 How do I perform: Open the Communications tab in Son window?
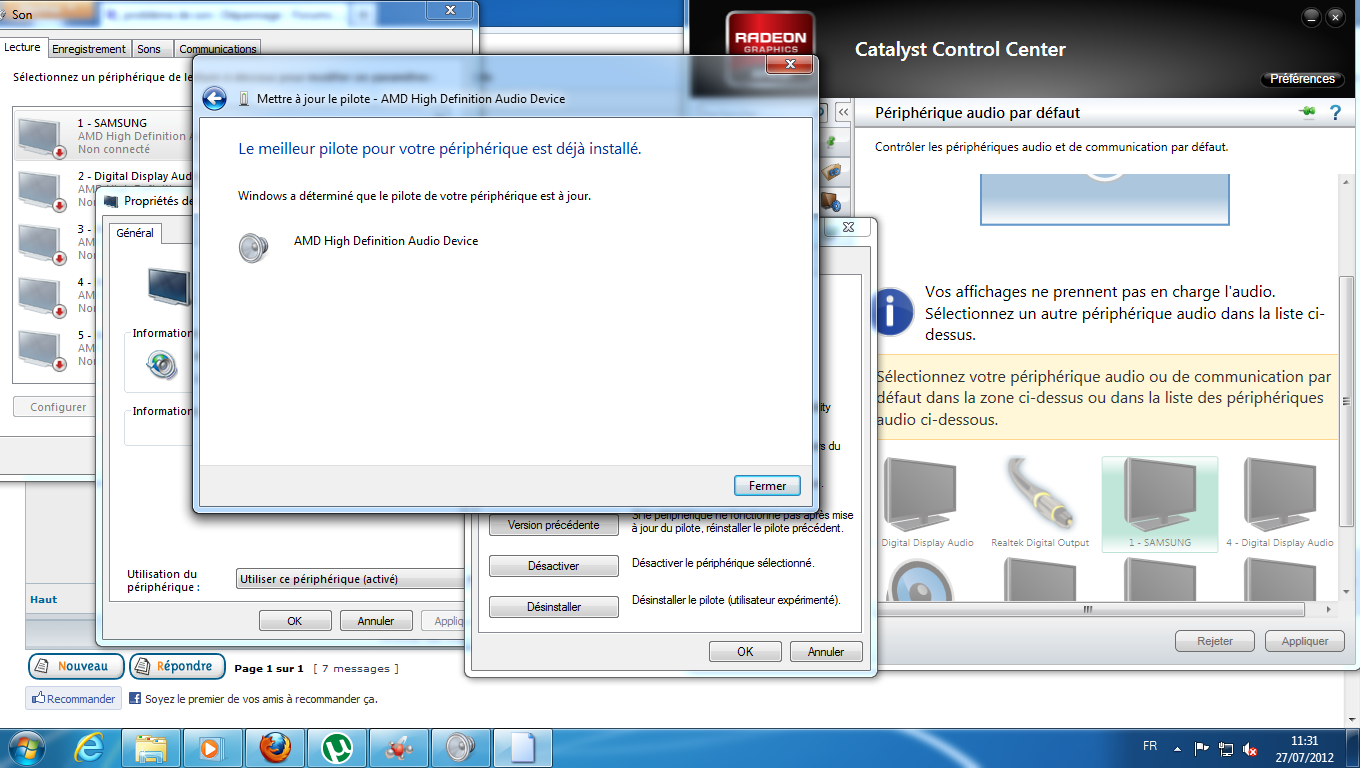(x=218, y=49)
